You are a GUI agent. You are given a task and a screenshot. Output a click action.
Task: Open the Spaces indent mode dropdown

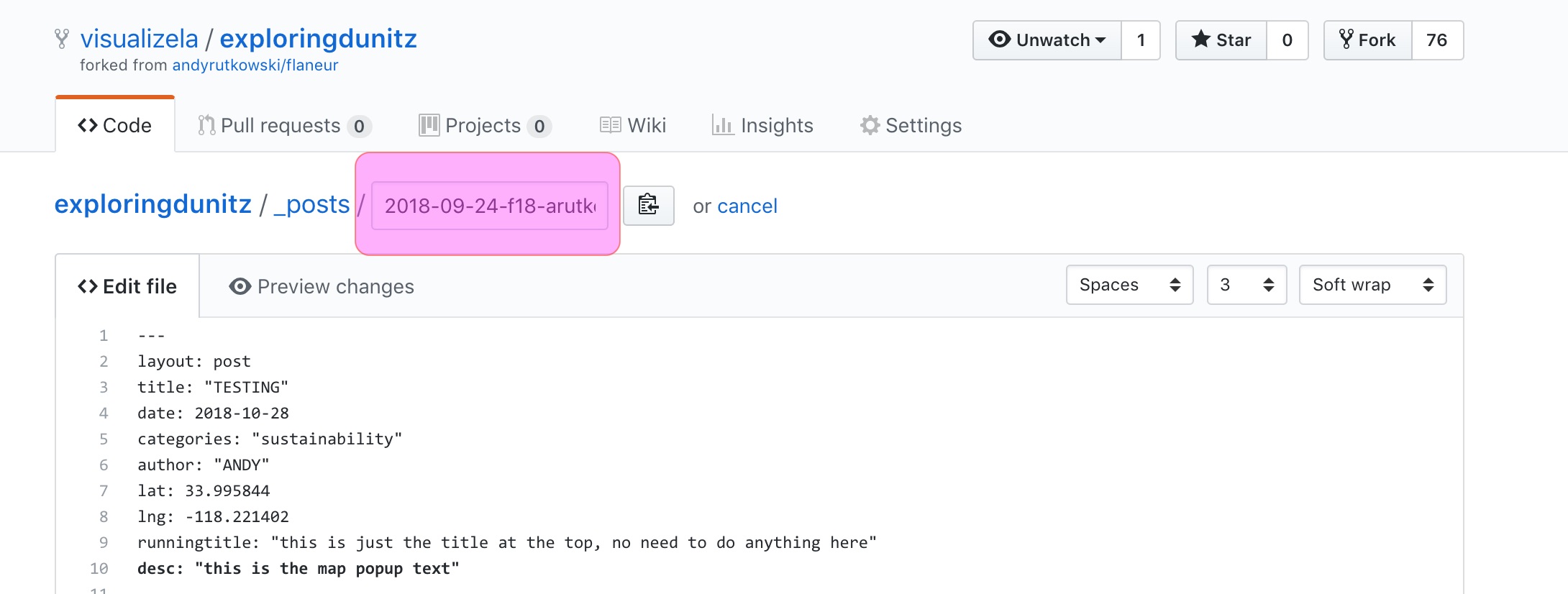click(x=1130, y=285)
